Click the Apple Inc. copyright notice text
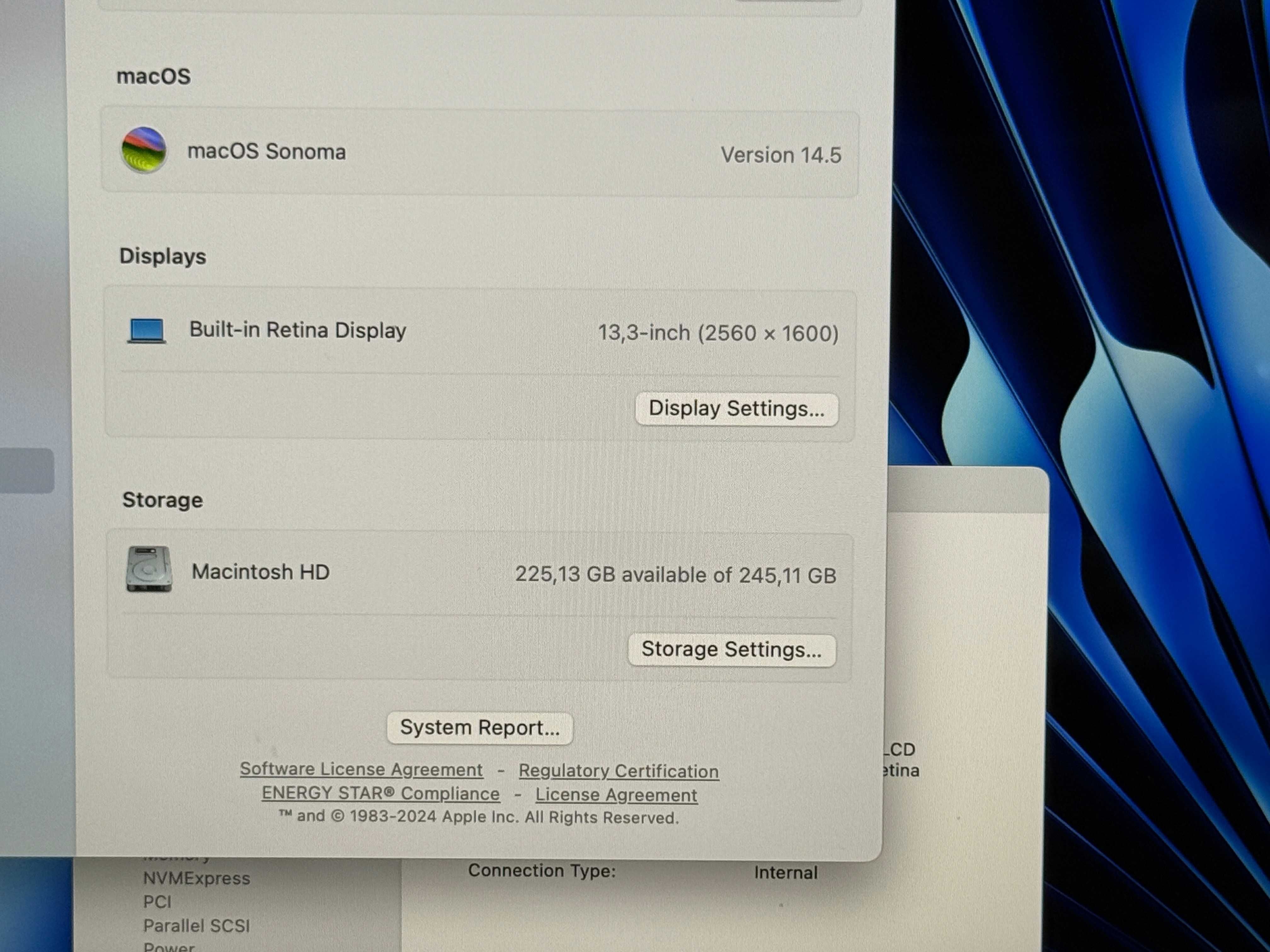This screenshot has height=952, width=1270. click(x=479, y=817)
